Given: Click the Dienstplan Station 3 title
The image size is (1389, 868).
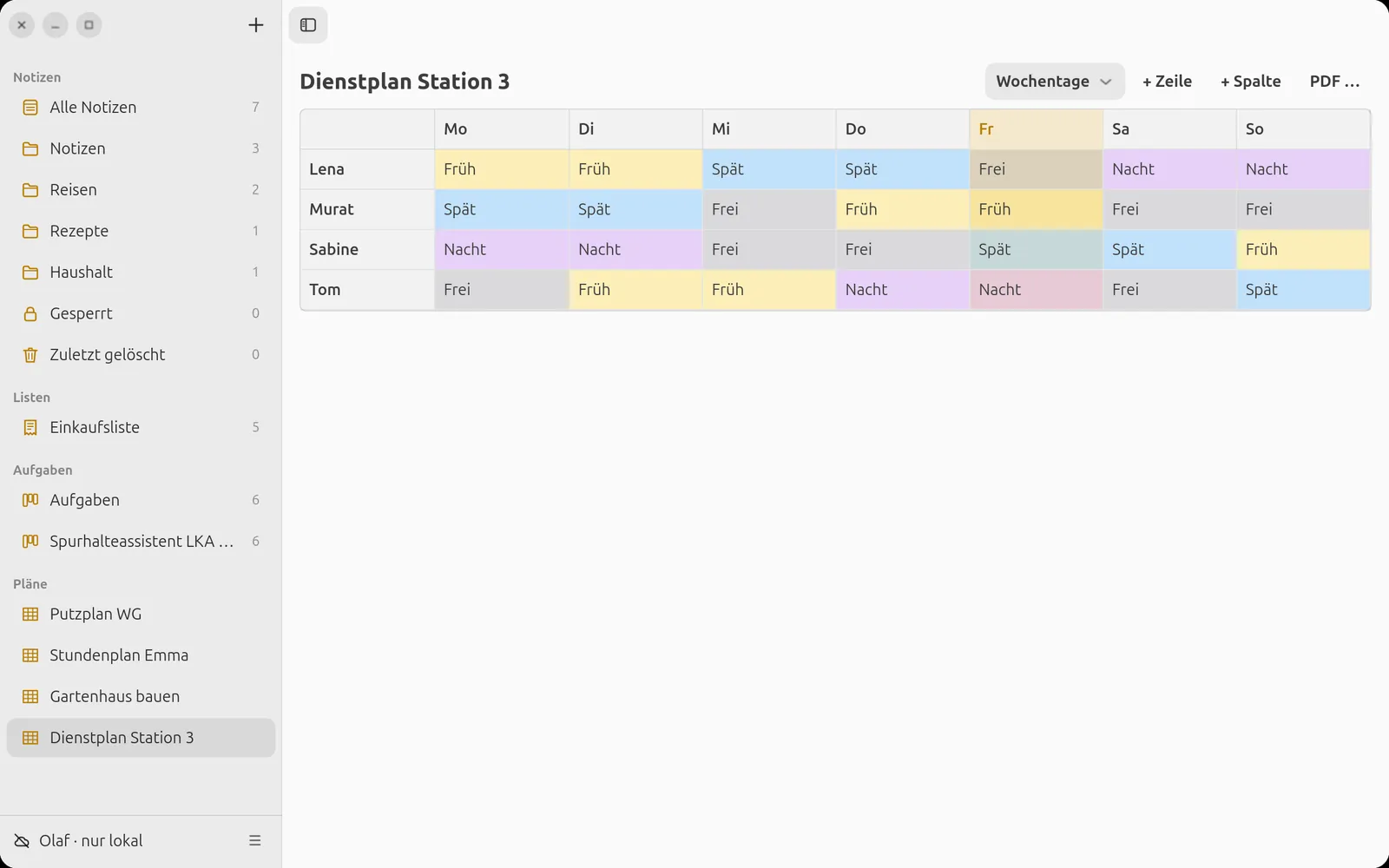Looking at the screenshot, I should pos(405,82).
